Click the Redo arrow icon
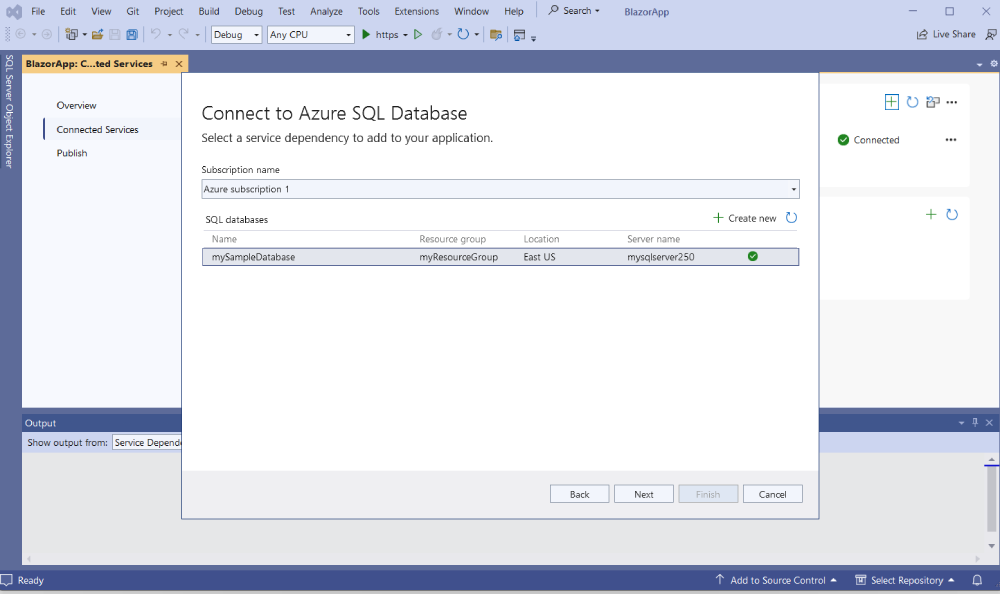 [x=184, y=34]
